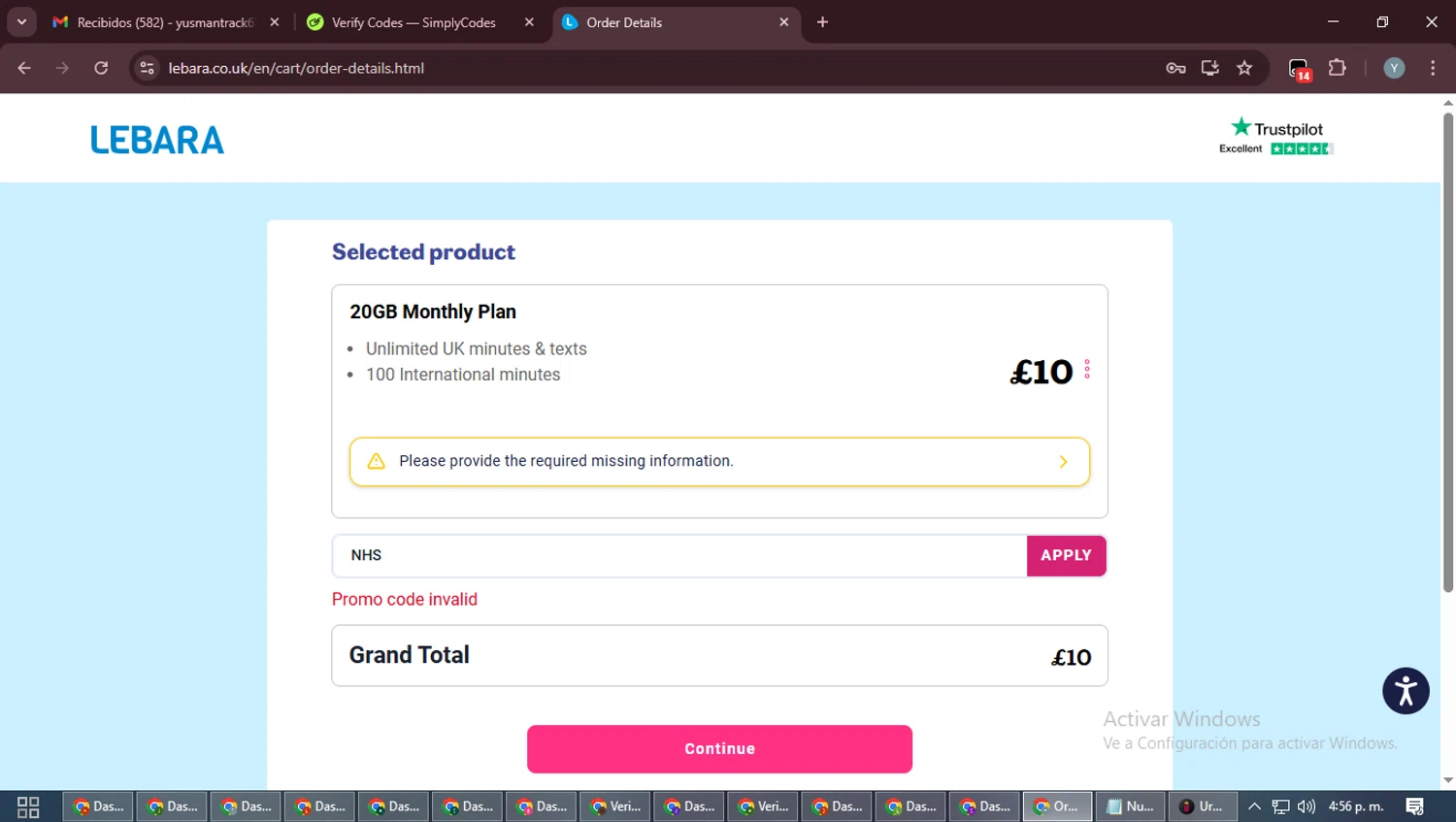
Task: Bookmark this page with the star icon
Action: click(x=1244, y=68)
